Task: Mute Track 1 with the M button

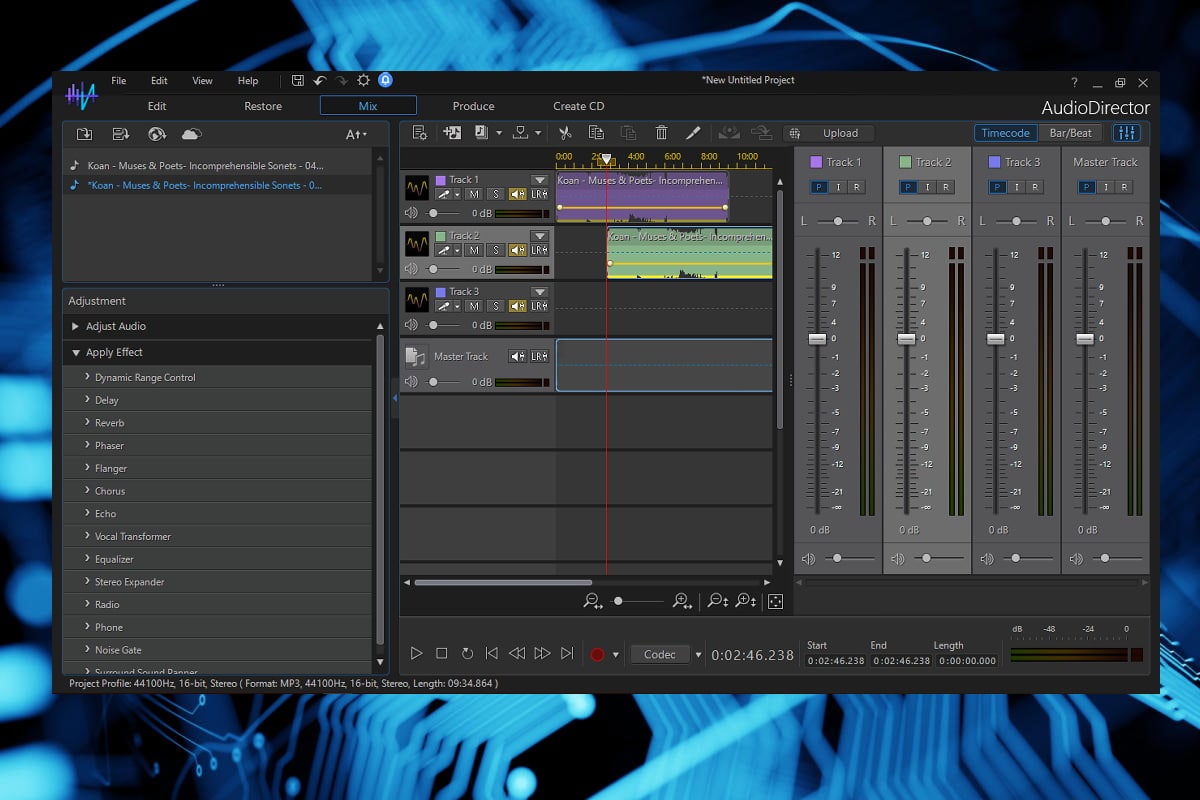Action: pos(473,194)
